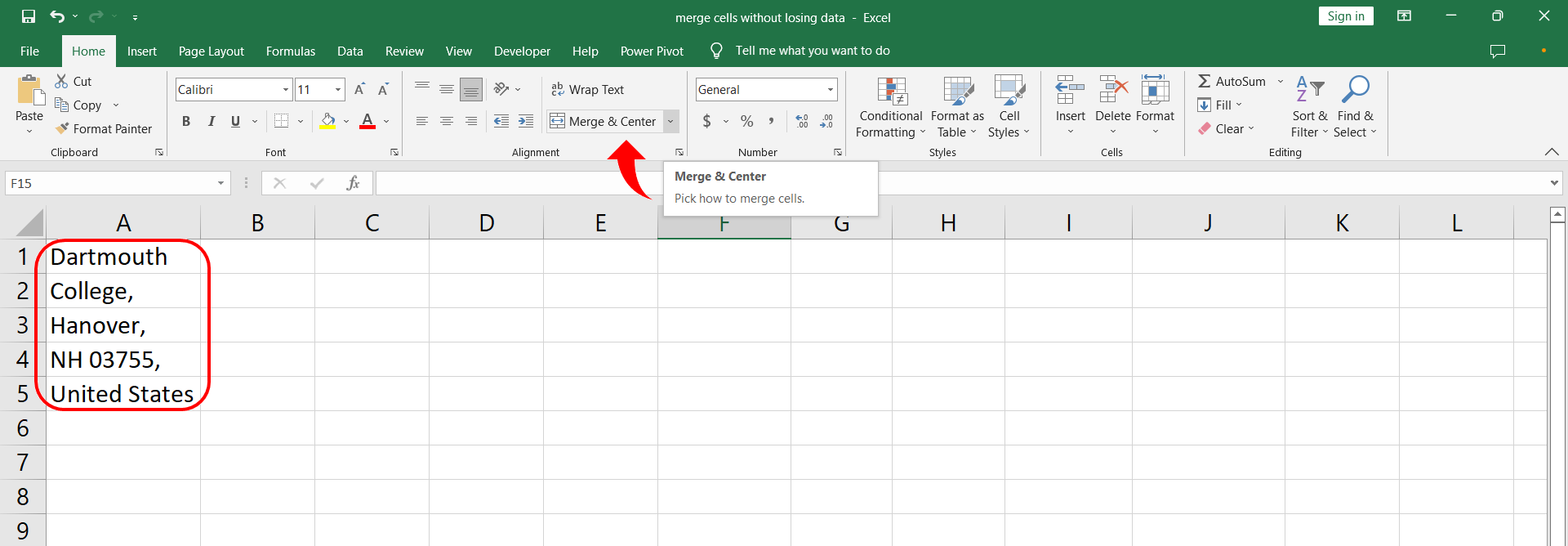
Task: Increase the cell indent
Action: pyautogui.click(x=526, y=121)
